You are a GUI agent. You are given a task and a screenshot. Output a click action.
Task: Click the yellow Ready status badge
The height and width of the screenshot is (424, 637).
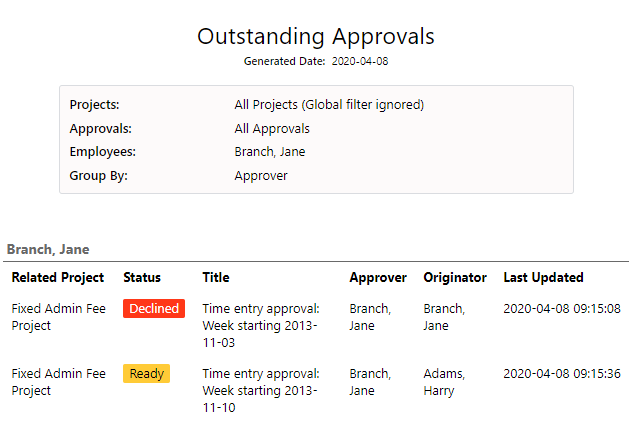coord(147,374)
